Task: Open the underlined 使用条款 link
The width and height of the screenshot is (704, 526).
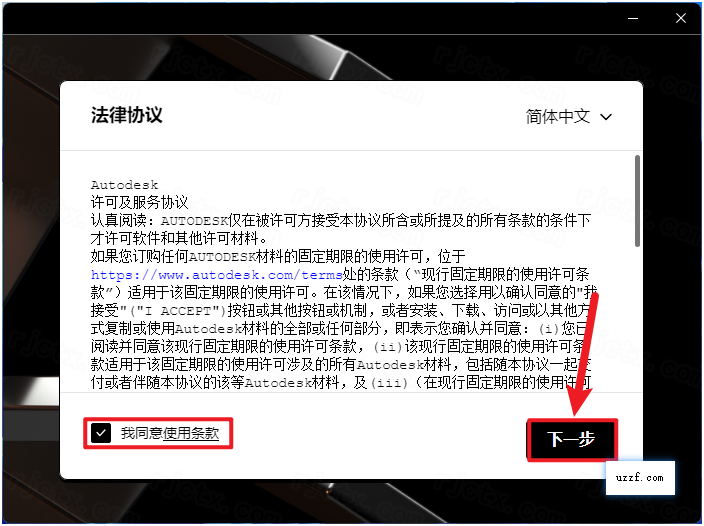Action: [191, 433]
